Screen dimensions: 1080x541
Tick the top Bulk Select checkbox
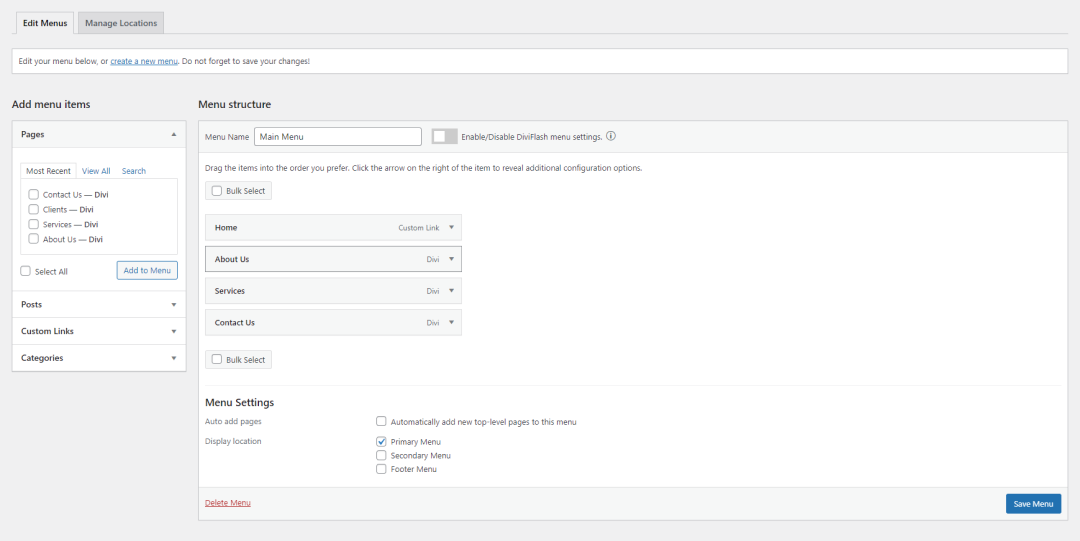216,191
